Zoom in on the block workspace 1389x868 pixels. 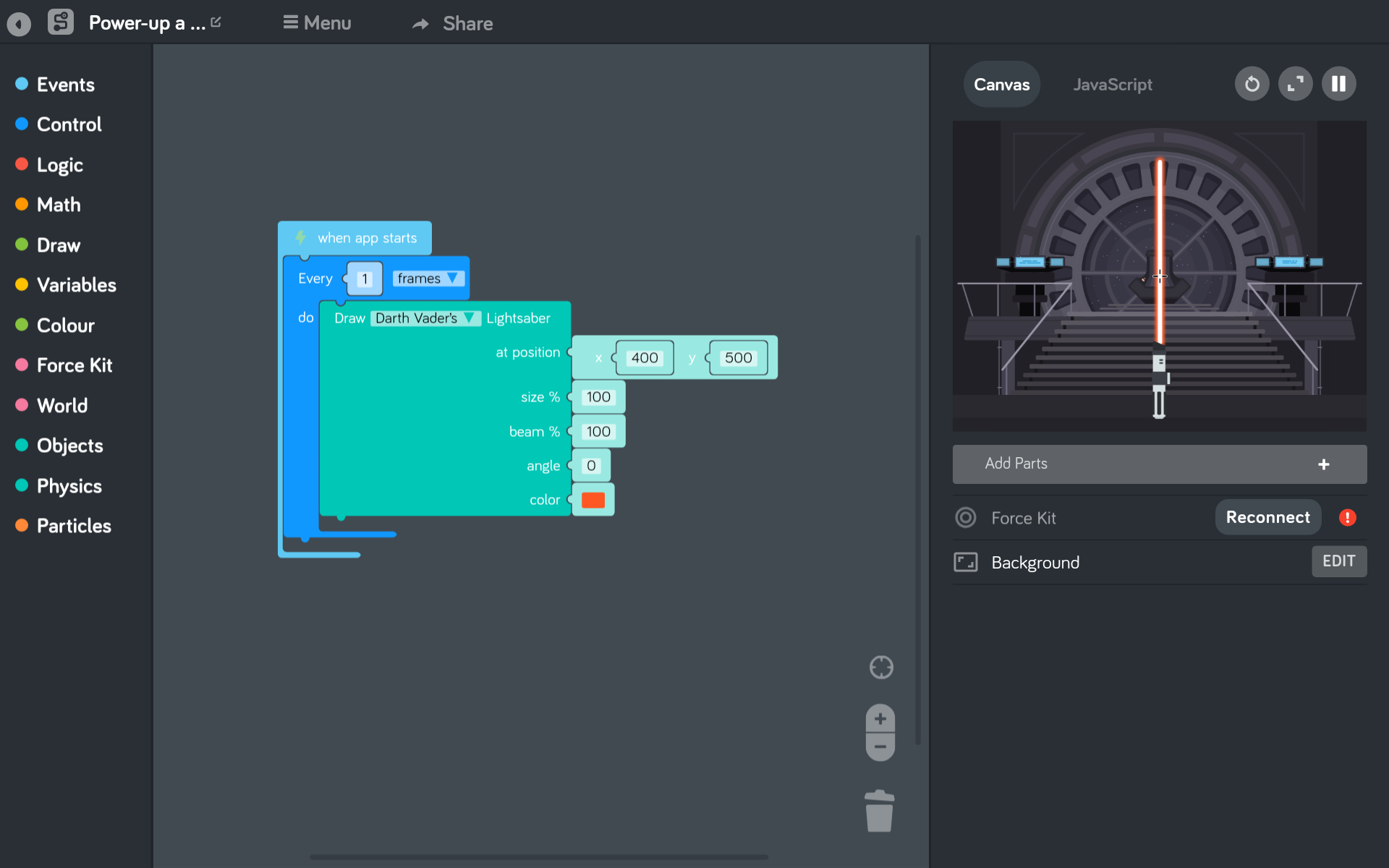coord(880,719)
